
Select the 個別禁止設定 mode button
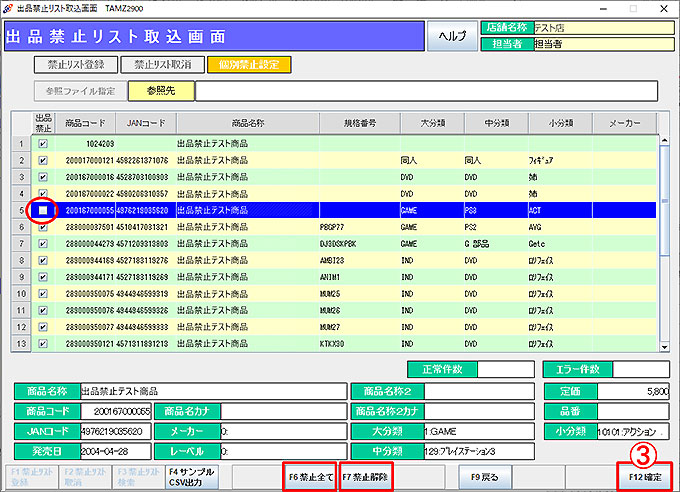[248, 65]
